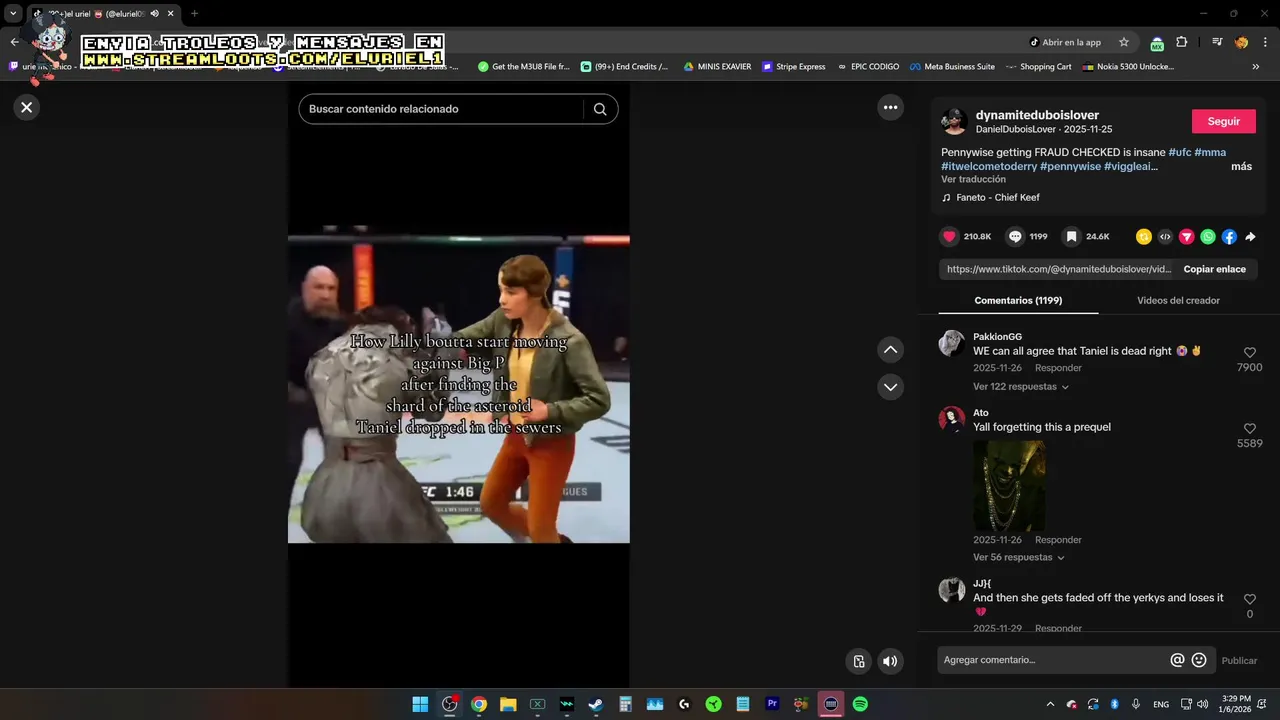Open the Chrome extensions puzzle icon

(x=1182, y=42)
